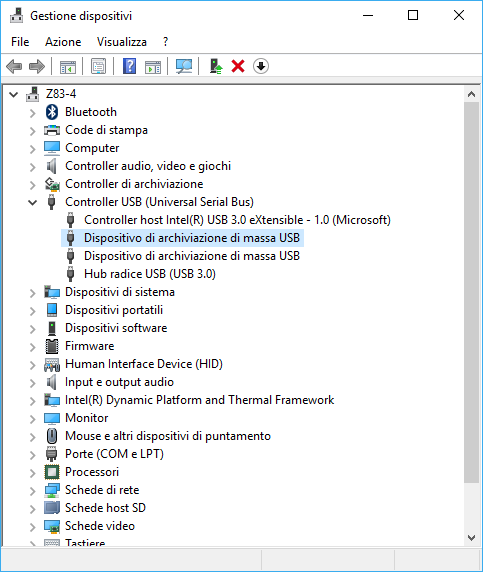Expand Intel(R) Dynamic Platform and Thermal Framework
Viewport: 483px width, 572px height.
(32, 401)
